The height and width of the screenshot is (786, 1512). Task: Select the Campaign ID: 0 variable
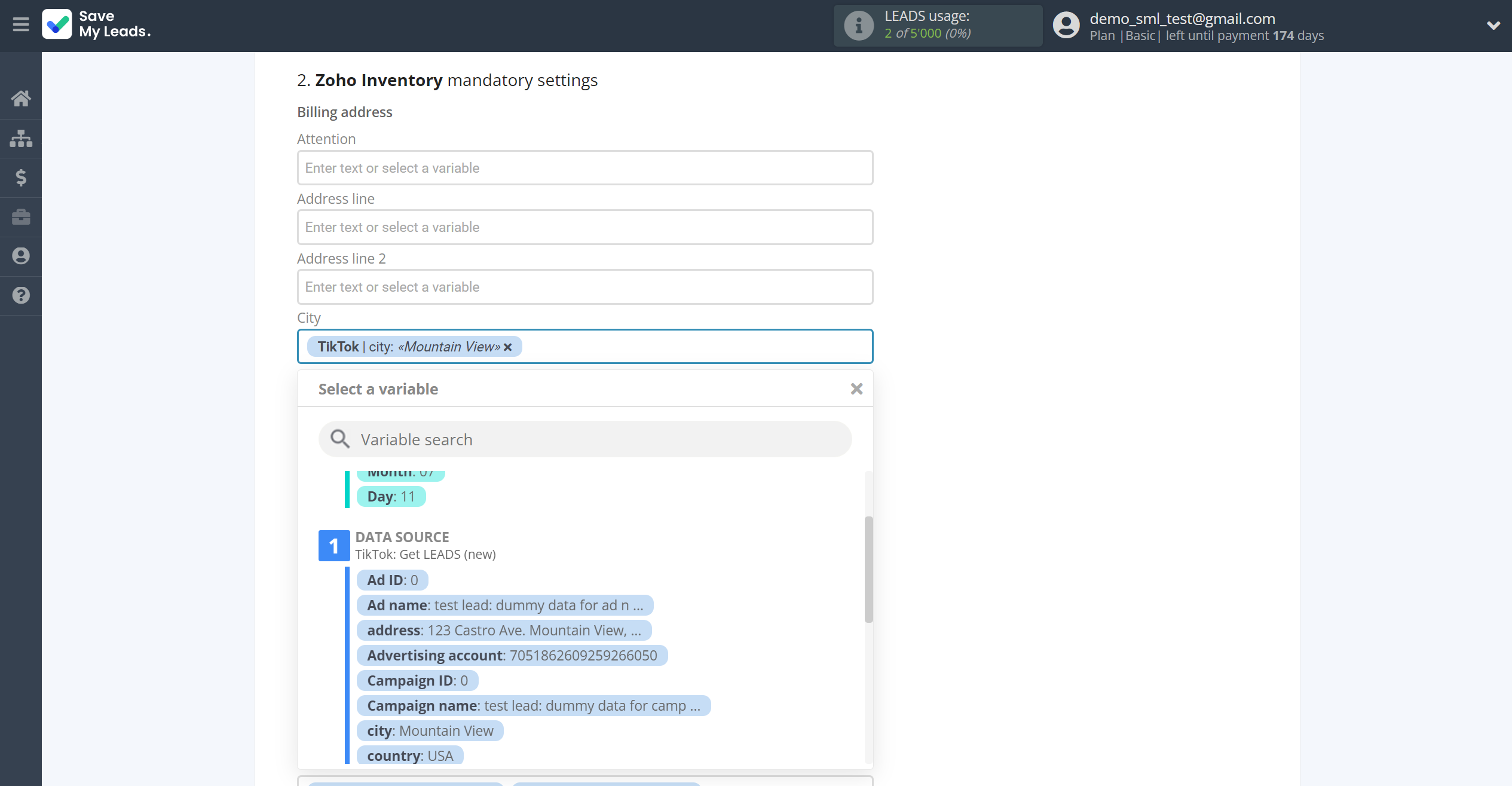click(417, 681)
